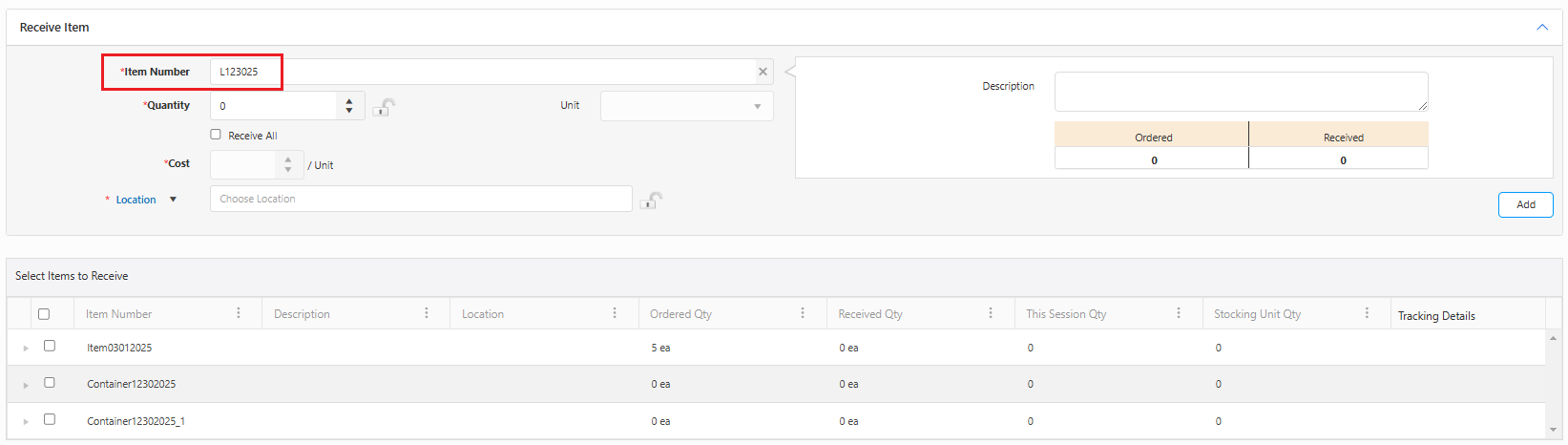Check the select-all items header checkbox
Image resolution: width=1568 pixels, height=445 pixels.
[x=44, y=313]
